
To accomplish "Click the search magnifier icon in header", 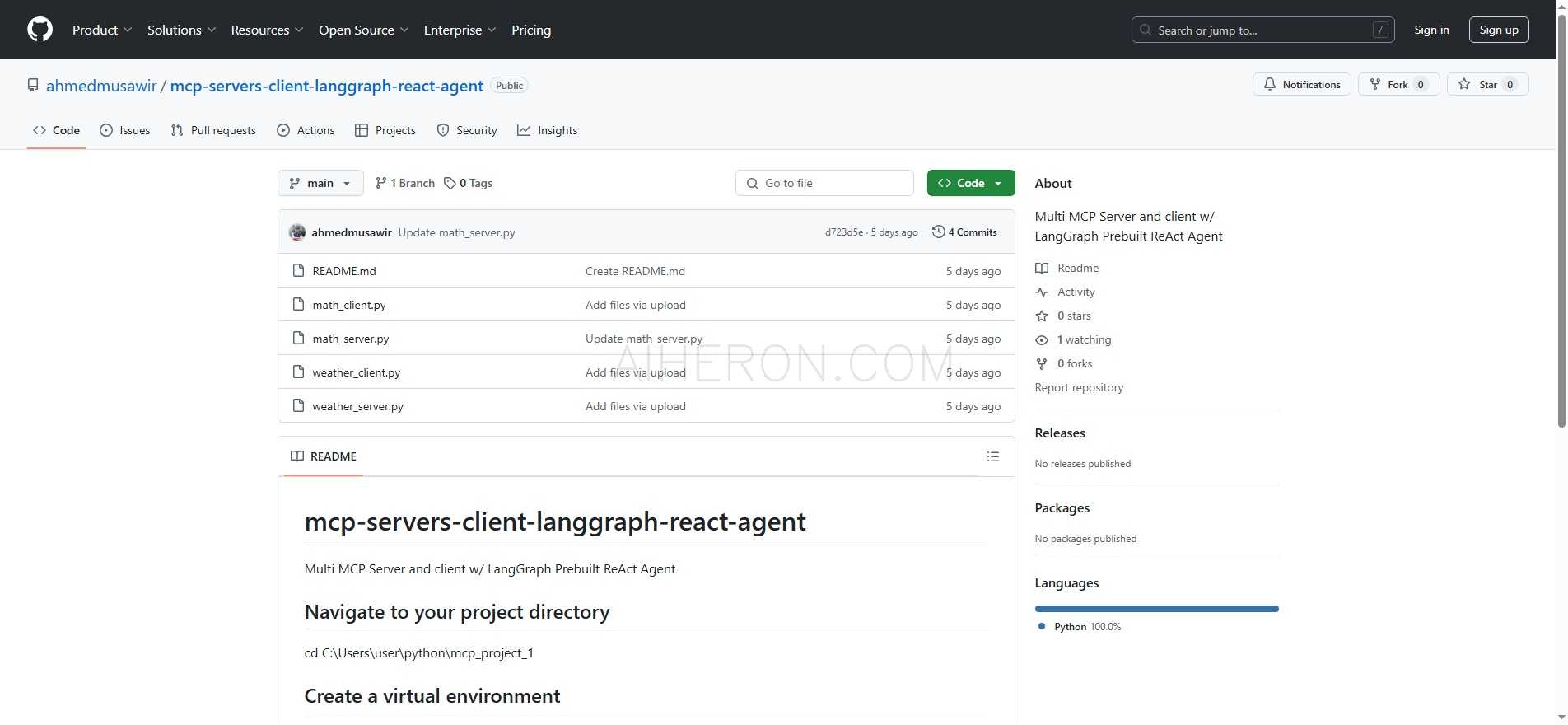I will click(x=1146, y=30).
